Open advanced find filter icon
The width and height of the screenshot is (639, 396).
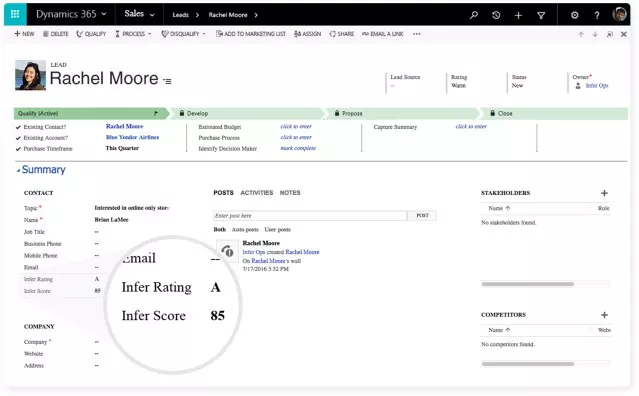point(541,15)
